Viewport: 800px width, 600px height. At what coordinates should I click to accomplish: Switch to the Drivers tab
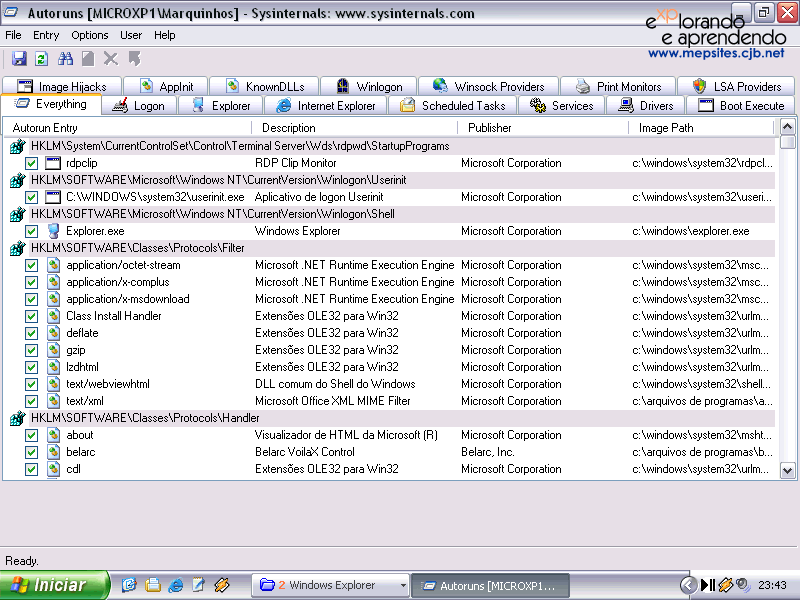pyautogui.click(x=645, y=106)
